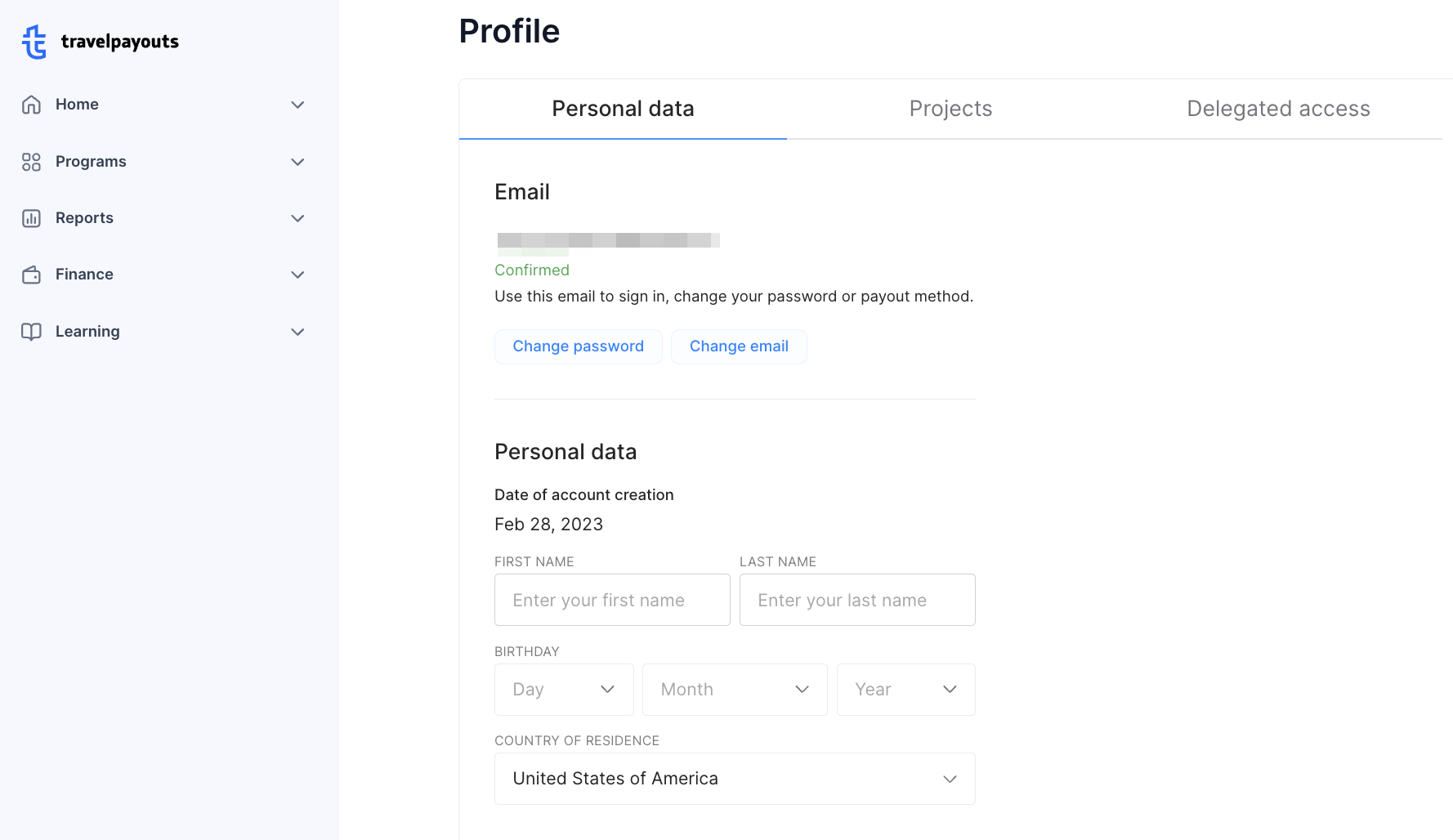This screenshot has height=840, width=1453.
Task: Expand the Finance sidebar chevron
Action: [x=297, y=275]
